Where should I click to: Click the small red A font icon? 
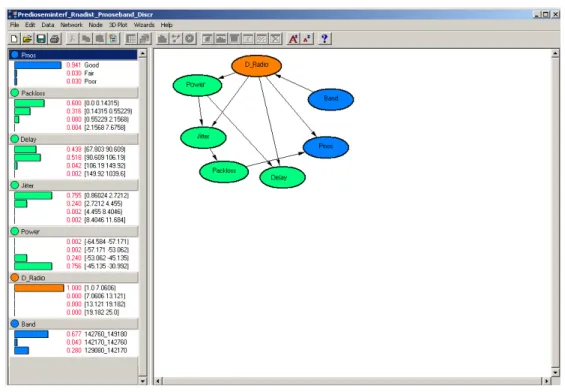[x=307, y=39]
